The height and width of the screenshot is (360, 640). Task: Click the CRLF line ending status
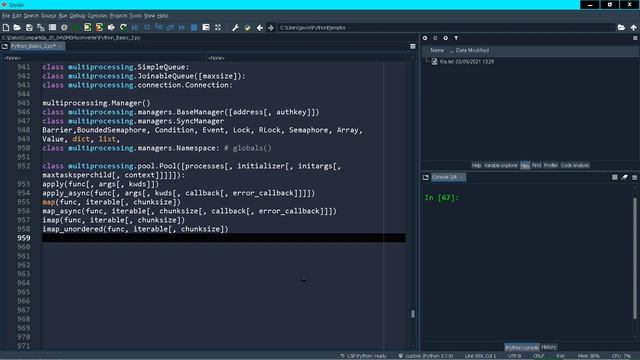pos(538,356)
